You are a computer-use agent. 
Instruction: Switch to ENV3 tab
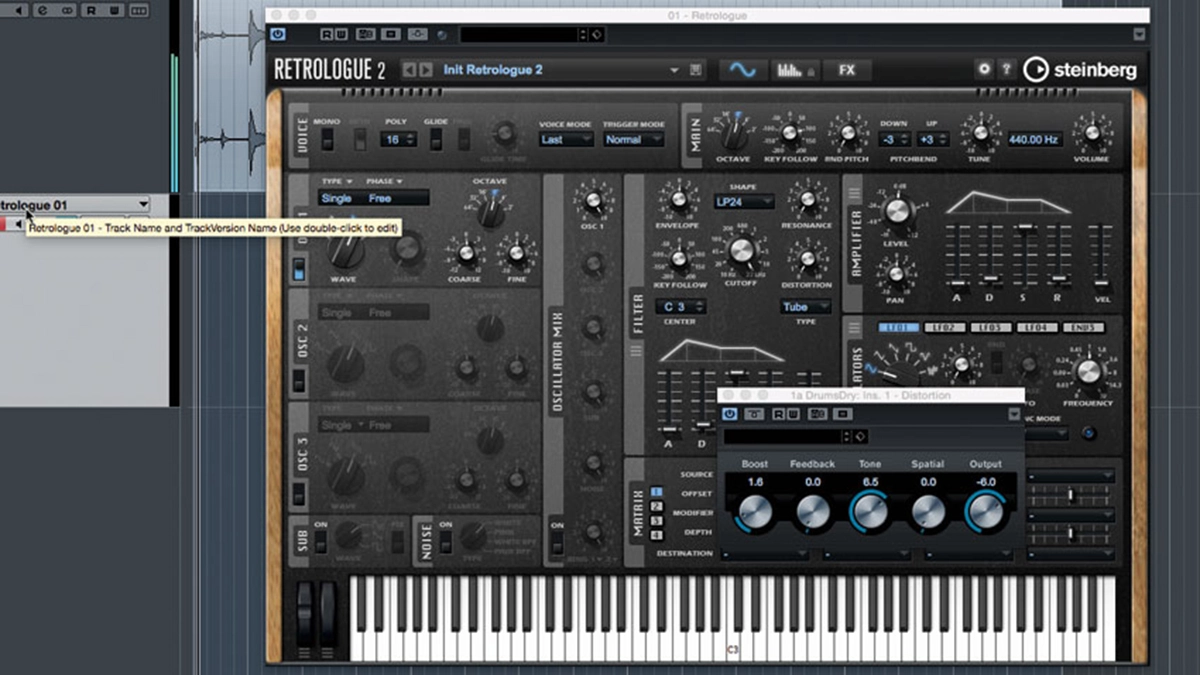click(x=1083, y=328)
